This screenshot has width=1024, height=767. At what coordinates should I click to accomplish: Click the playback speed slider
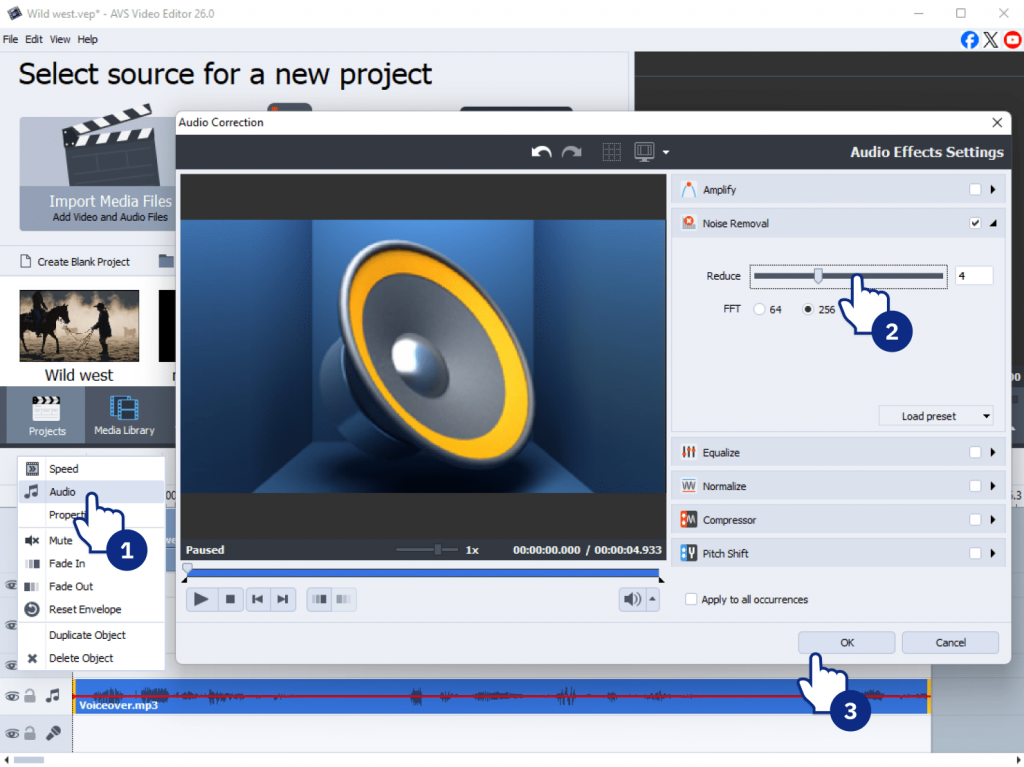pos(427,549)
